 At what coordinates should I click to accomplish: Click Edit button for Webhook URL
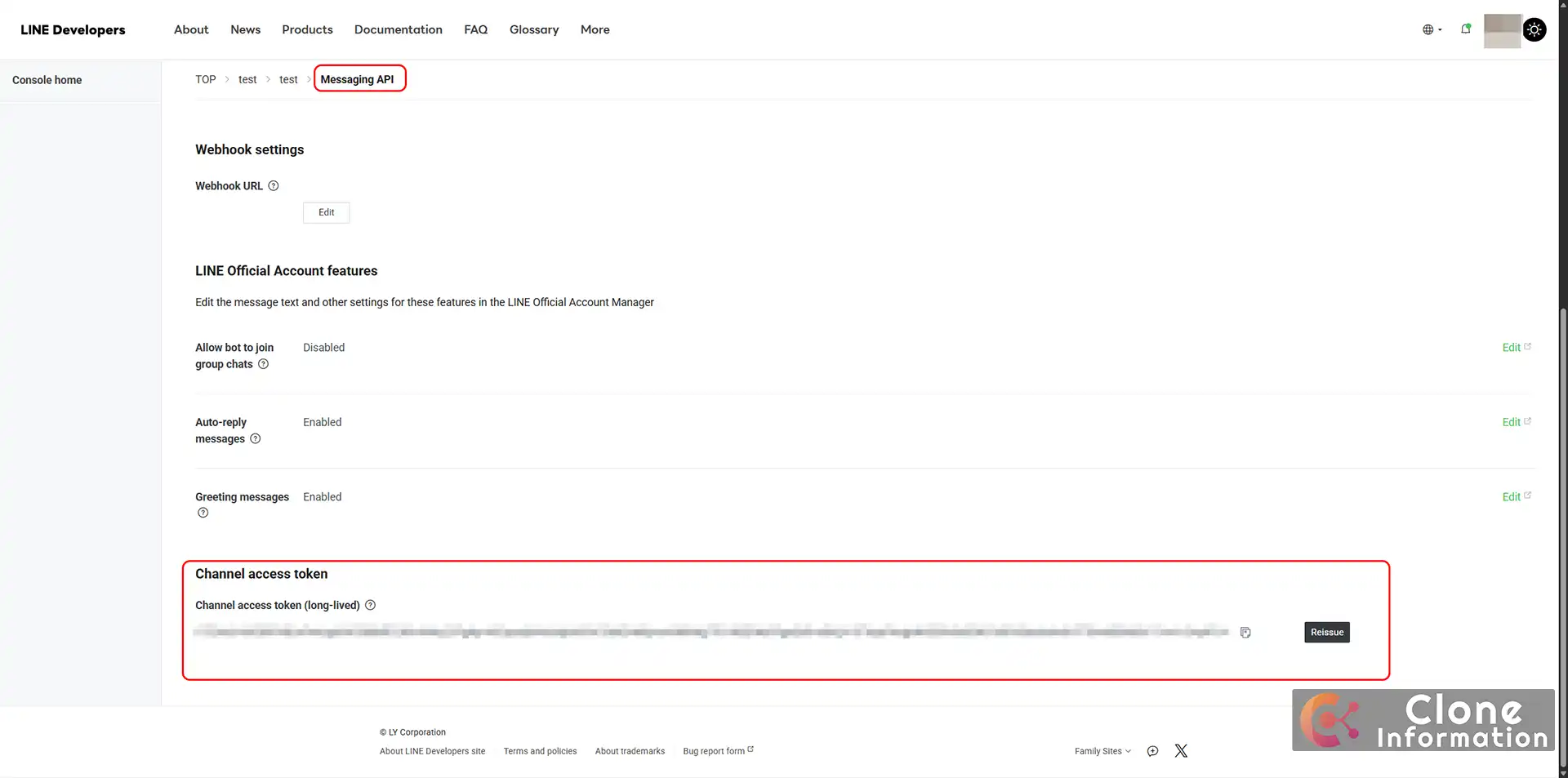[326, 213]
